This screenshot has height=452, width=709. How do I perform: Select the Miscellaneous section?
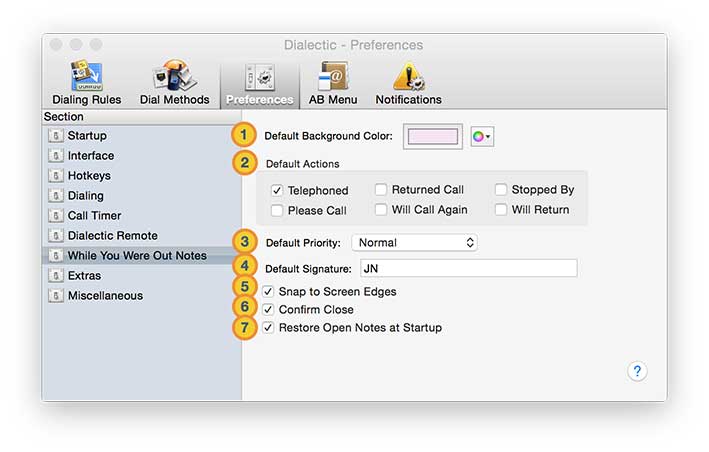click(142, 296)
